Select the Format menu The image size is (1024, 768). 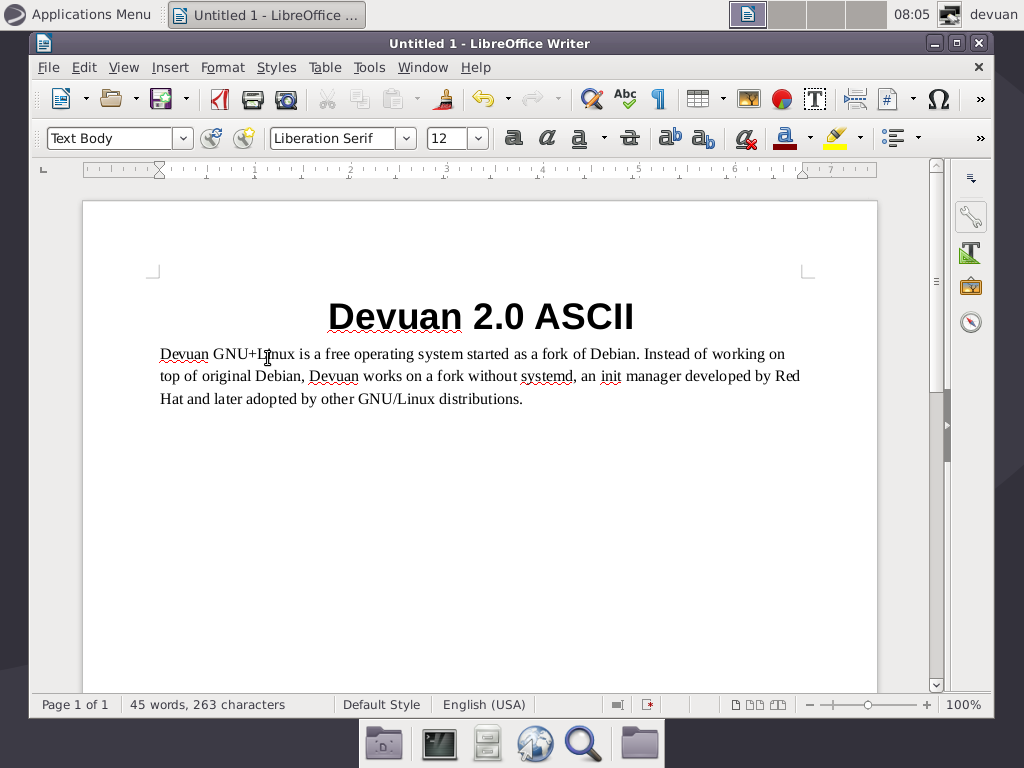222,67
